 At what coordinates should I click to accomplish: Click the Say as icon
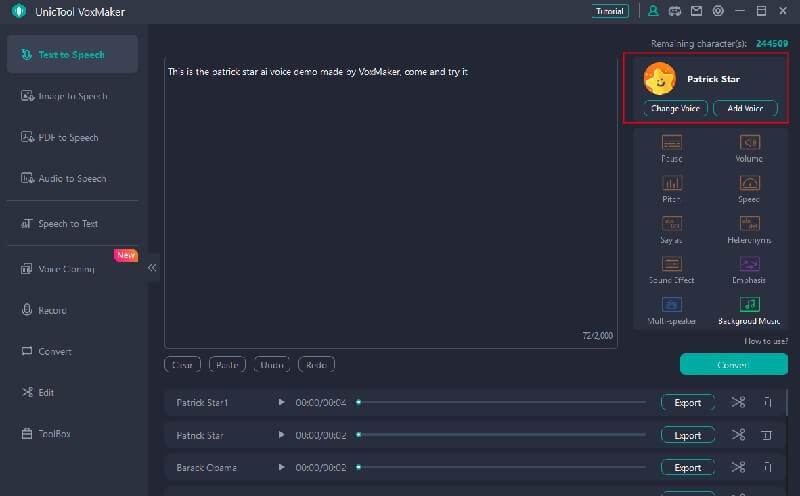pyautogui.click(x=672, y=224)
